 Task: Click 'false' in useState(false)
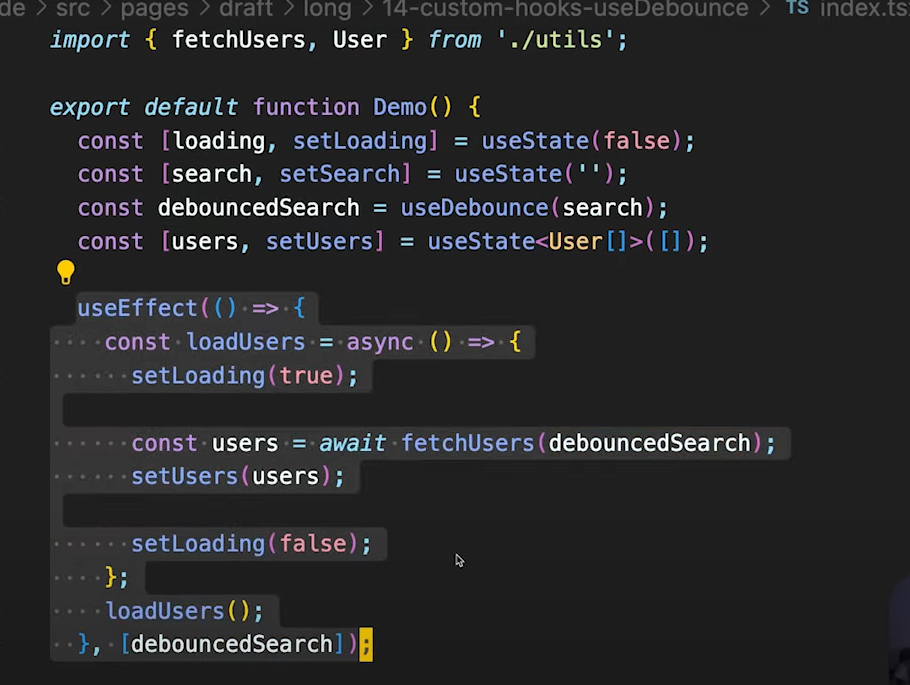[x=636, y=141]
